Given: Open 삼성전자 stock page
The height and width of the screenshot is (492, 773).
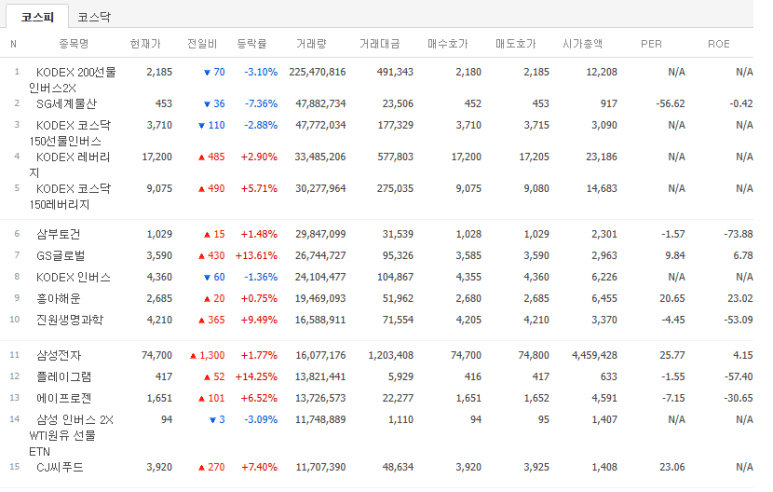Looking at the screenshot, I should [58, 355].
